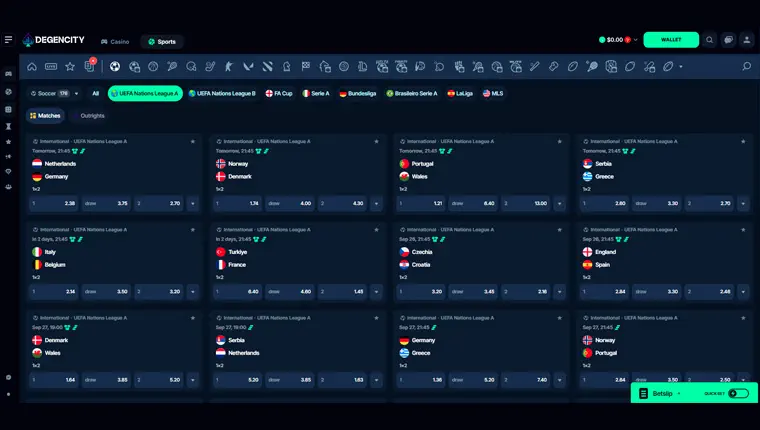
Task: Favorite the Turkiye vs France match
Action: [x=376, y=230]
